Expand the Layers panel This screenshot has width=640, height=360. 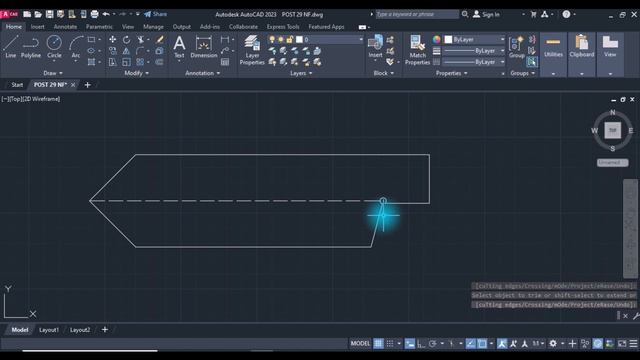coord(301,73)
